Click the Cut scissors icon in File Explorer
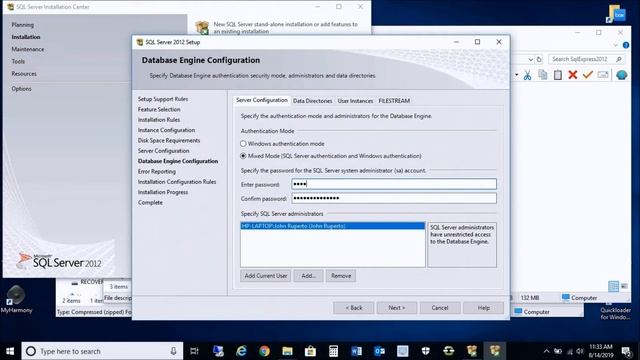Viewport: 640px width, 360px height. click(527, 75)
